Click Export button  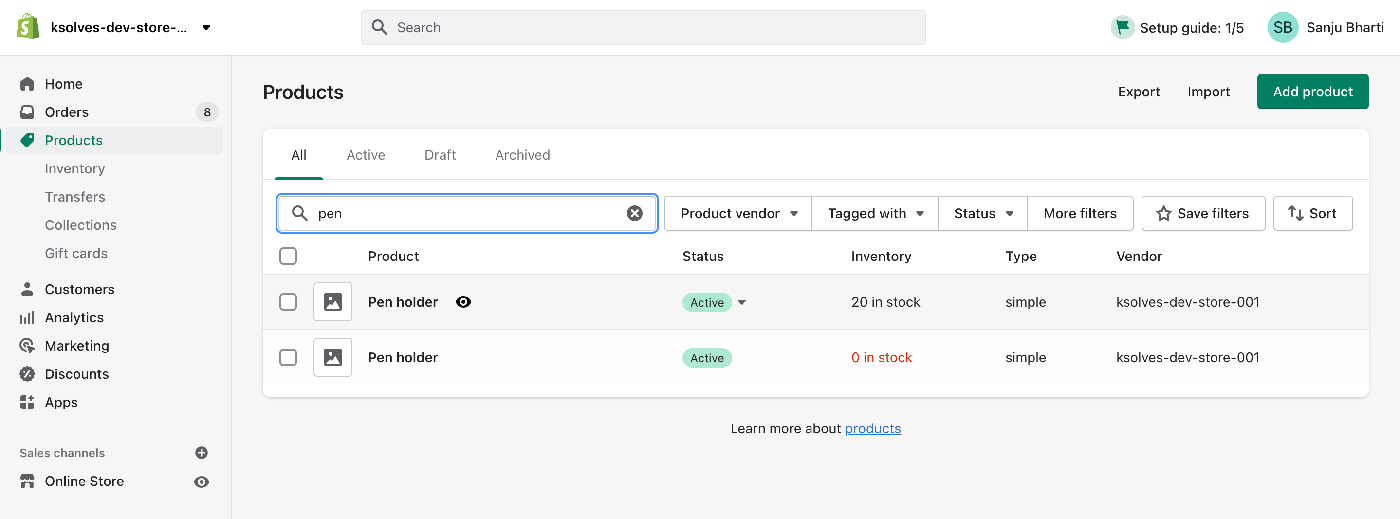pos(1139,91)
